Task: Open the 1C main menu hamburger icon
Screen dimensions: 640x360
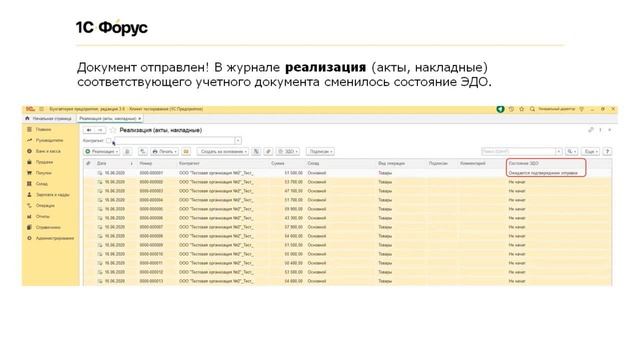Action: point(41,109)
